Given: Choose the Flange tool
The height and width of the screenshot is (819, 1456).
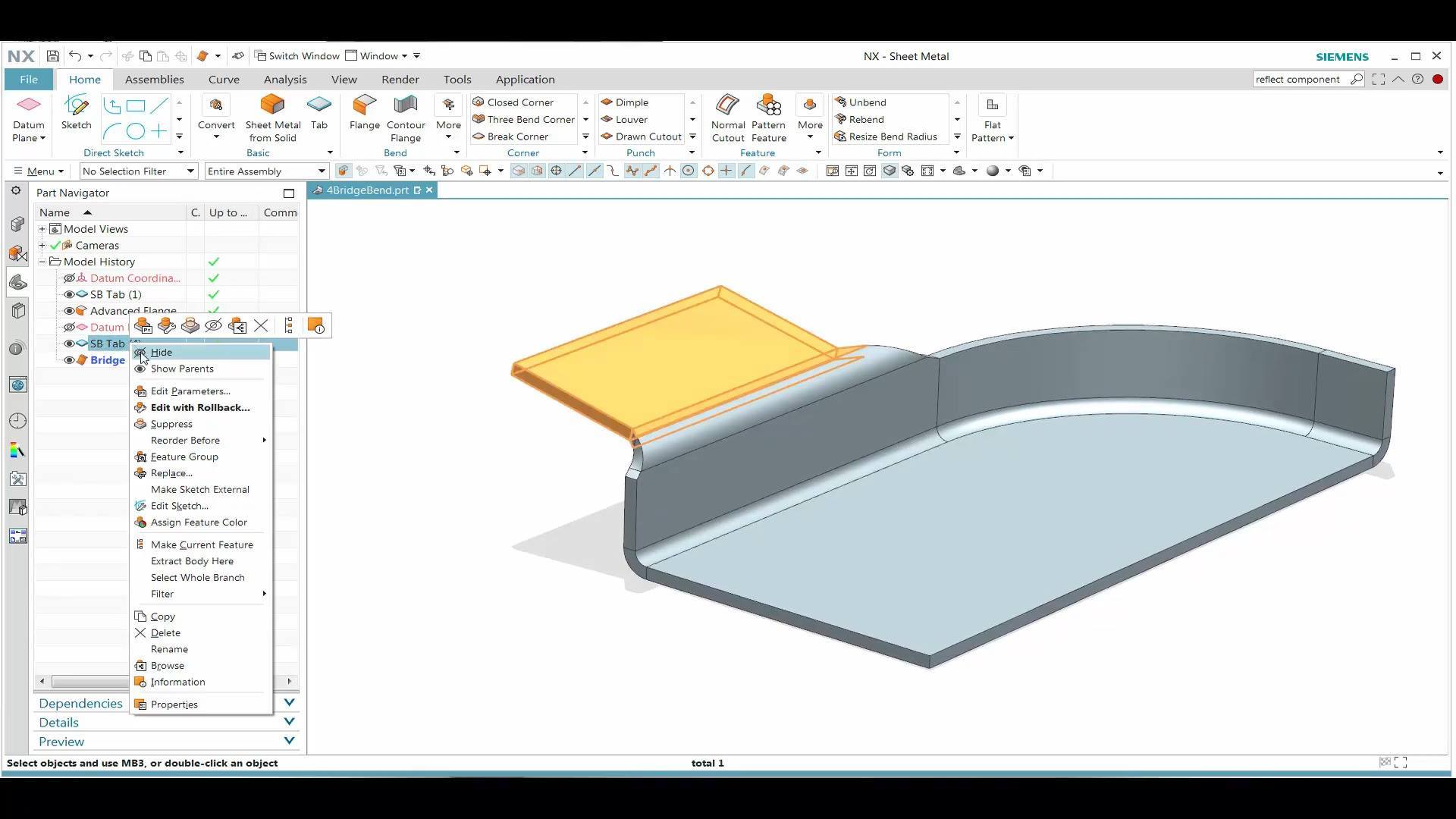Looking at the screenshot, I should tap(365, 112).
